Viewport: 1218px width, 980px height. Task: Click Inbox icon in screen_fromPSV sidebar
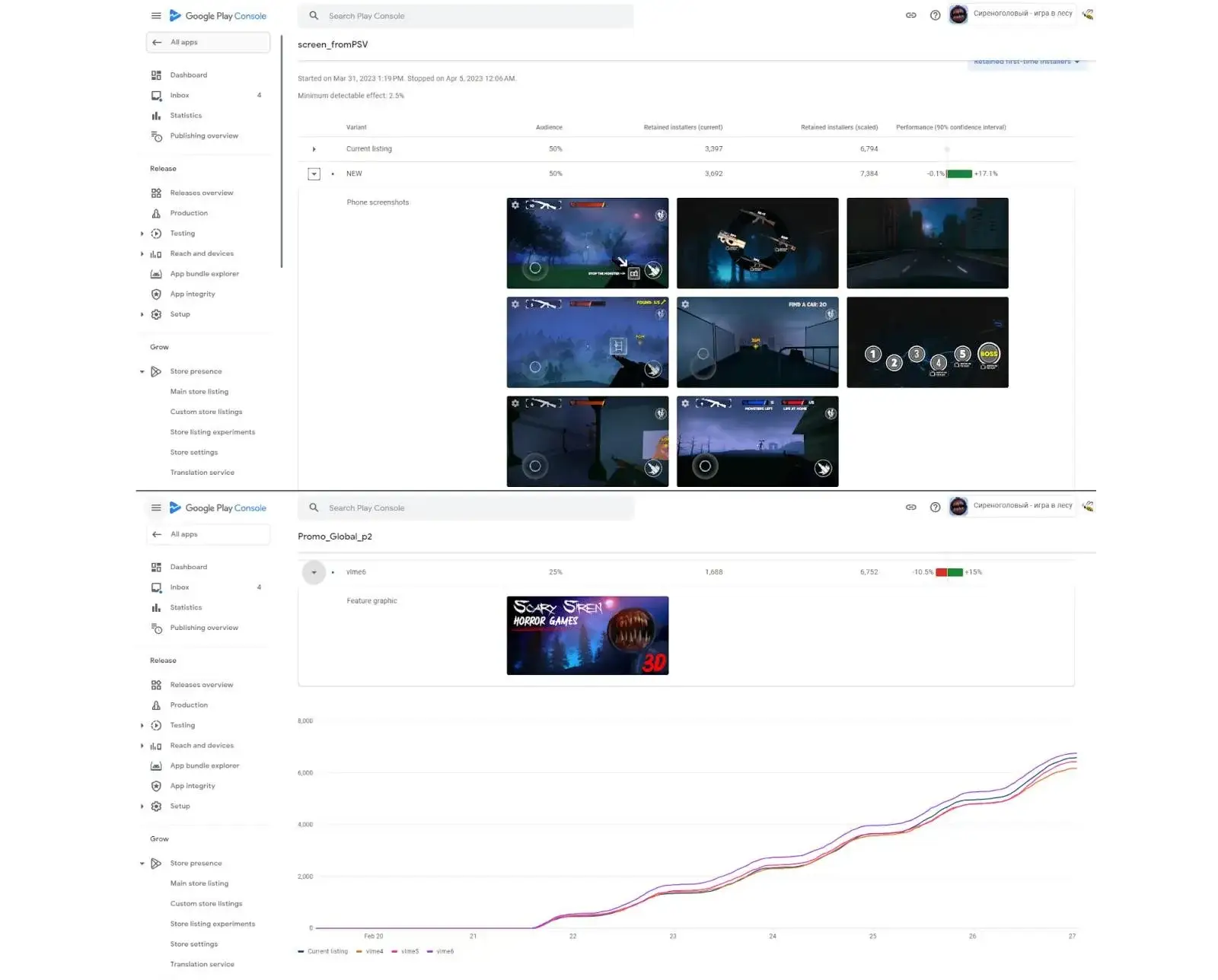click(156, 96)
